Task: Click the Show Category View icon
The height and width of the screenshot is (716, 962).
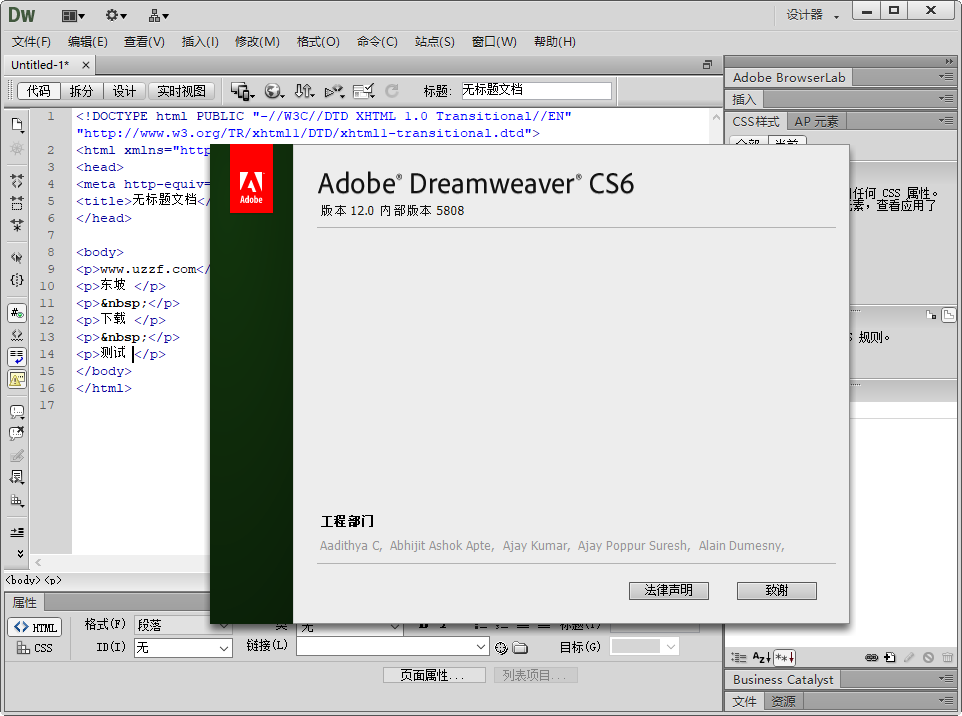Action: pos(739,658)
